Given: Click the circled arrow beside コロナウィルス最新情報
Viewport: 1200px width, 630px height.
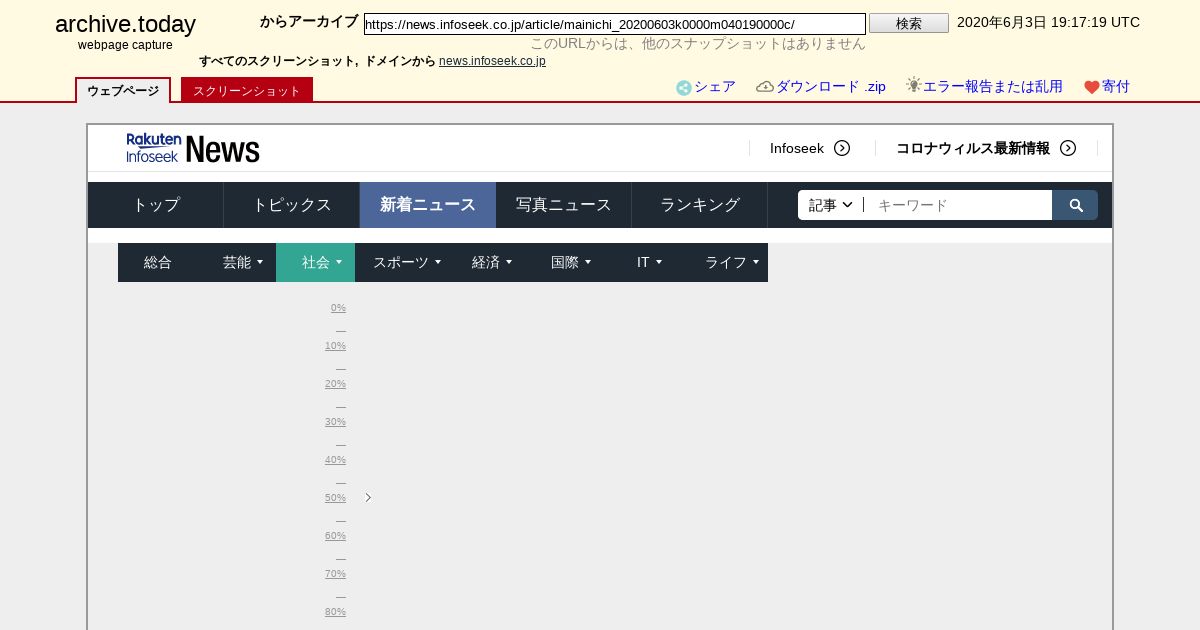Looking at the screenshot, I should click(1068, 148).
